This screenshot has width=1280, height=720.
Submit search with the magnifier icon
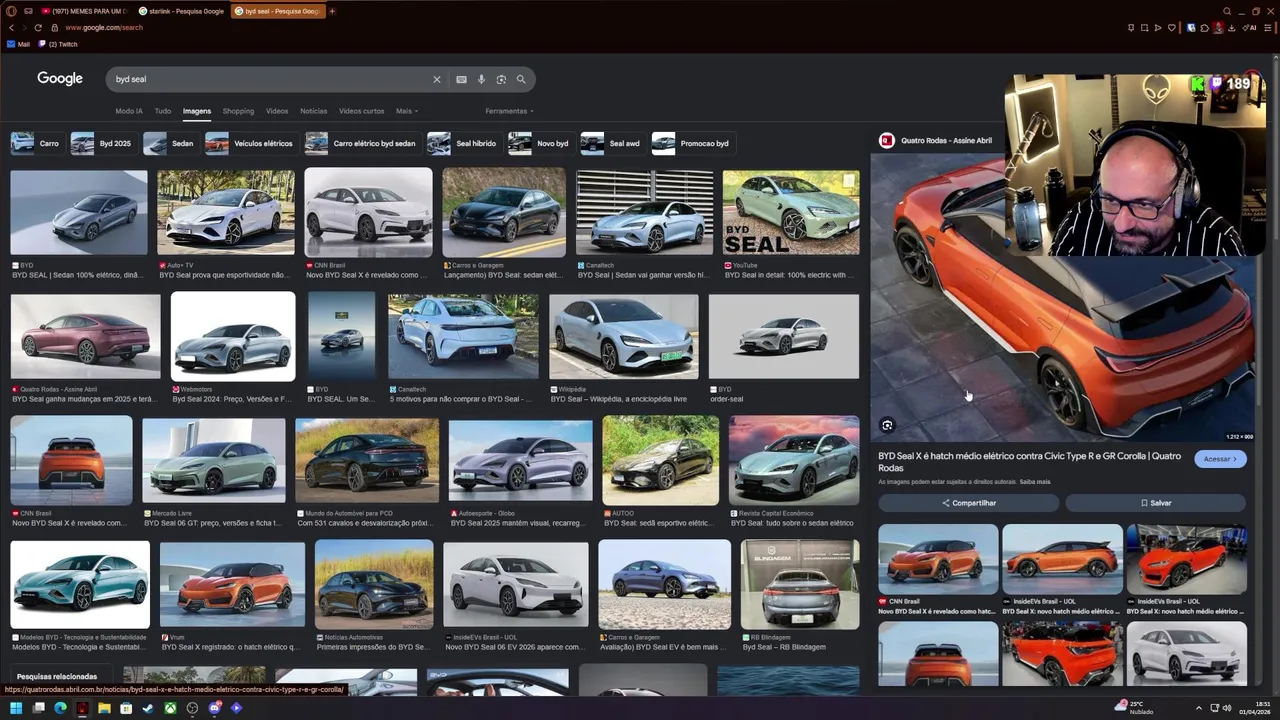[521, 79]
